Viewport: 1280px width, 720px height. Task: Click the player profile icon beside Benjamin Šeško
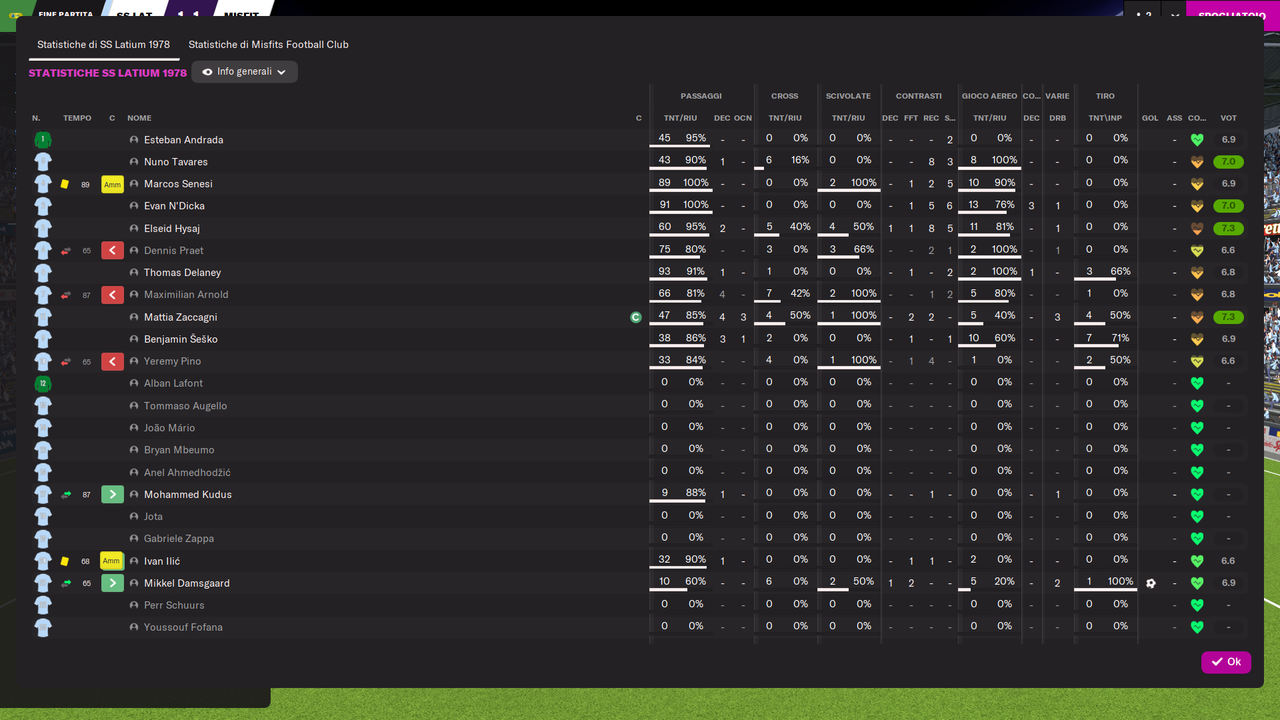pyautogui.click(x=134, y=339)
